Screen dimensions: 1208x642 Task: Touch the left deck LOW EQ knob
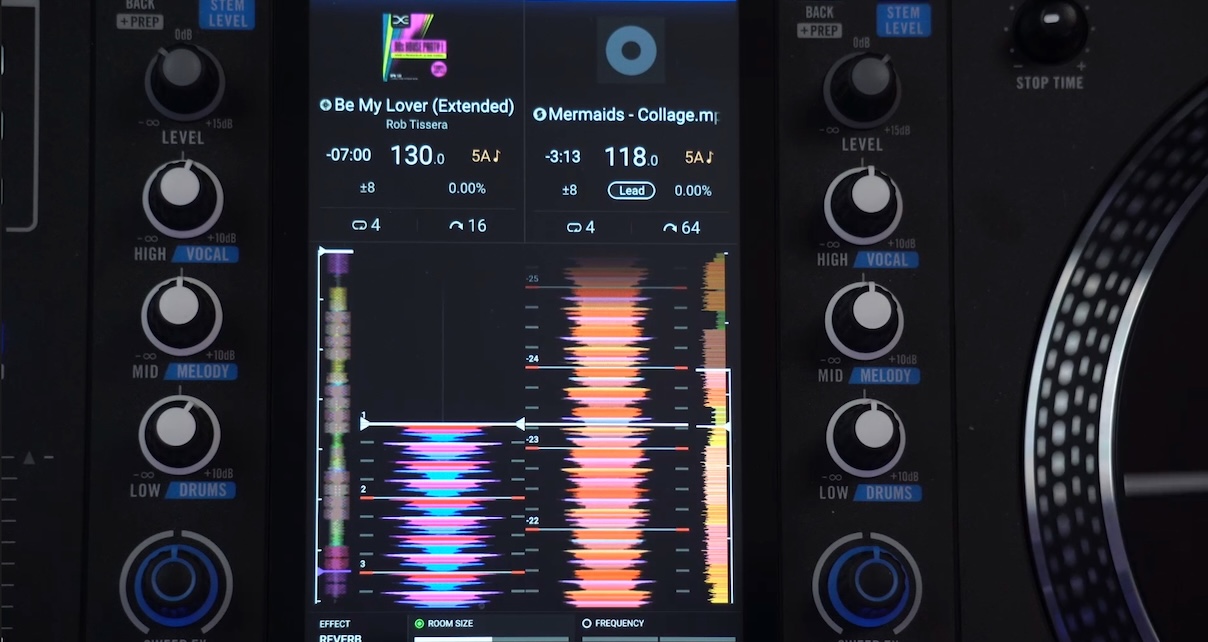point(178,433)
